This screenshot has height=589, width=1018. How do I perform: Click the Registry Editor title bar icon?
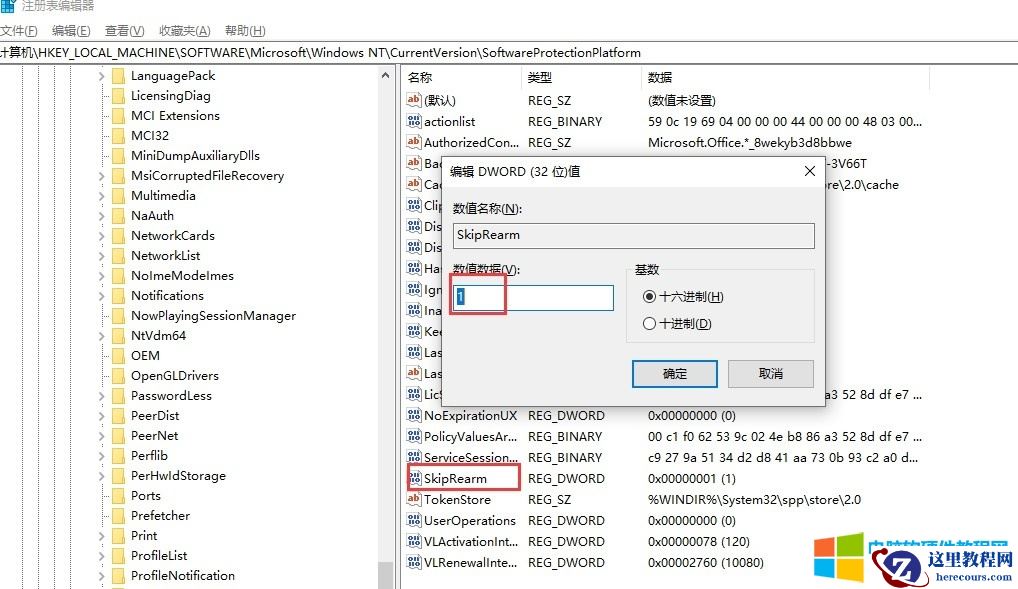click(x=9, y=7)
